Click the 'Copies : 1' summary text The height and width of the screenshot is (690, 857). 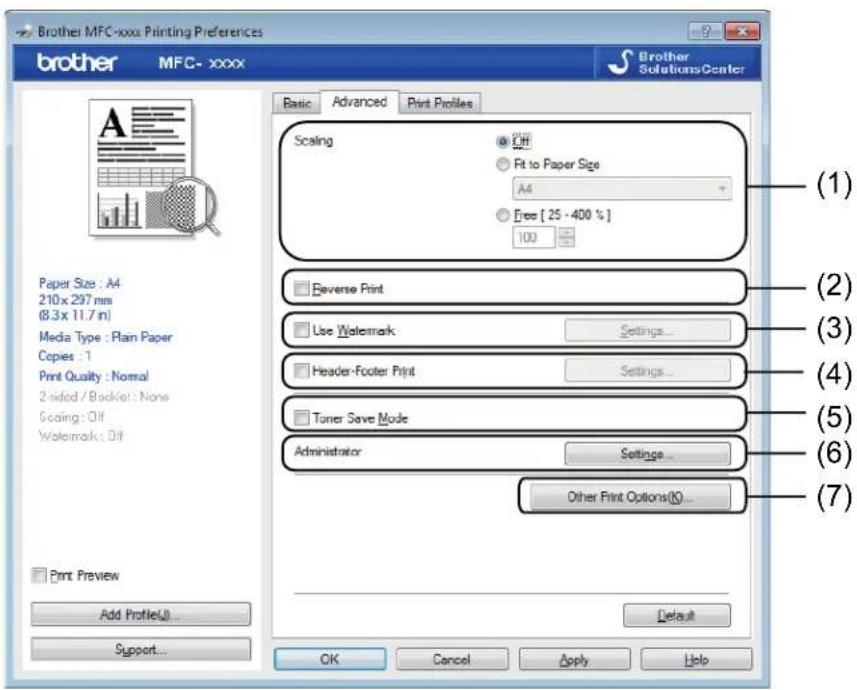point(64,356)
